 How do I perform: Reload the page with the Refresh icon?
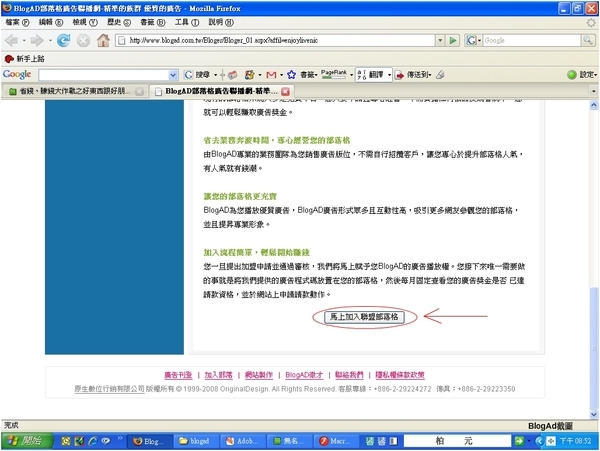coord(64,40)
